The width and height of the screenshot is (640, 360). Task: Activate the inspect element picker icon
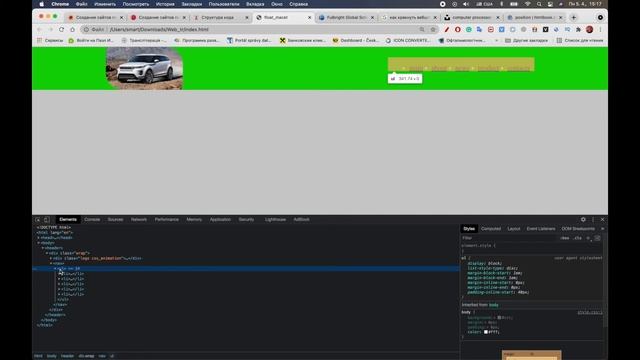coord(38,220)
